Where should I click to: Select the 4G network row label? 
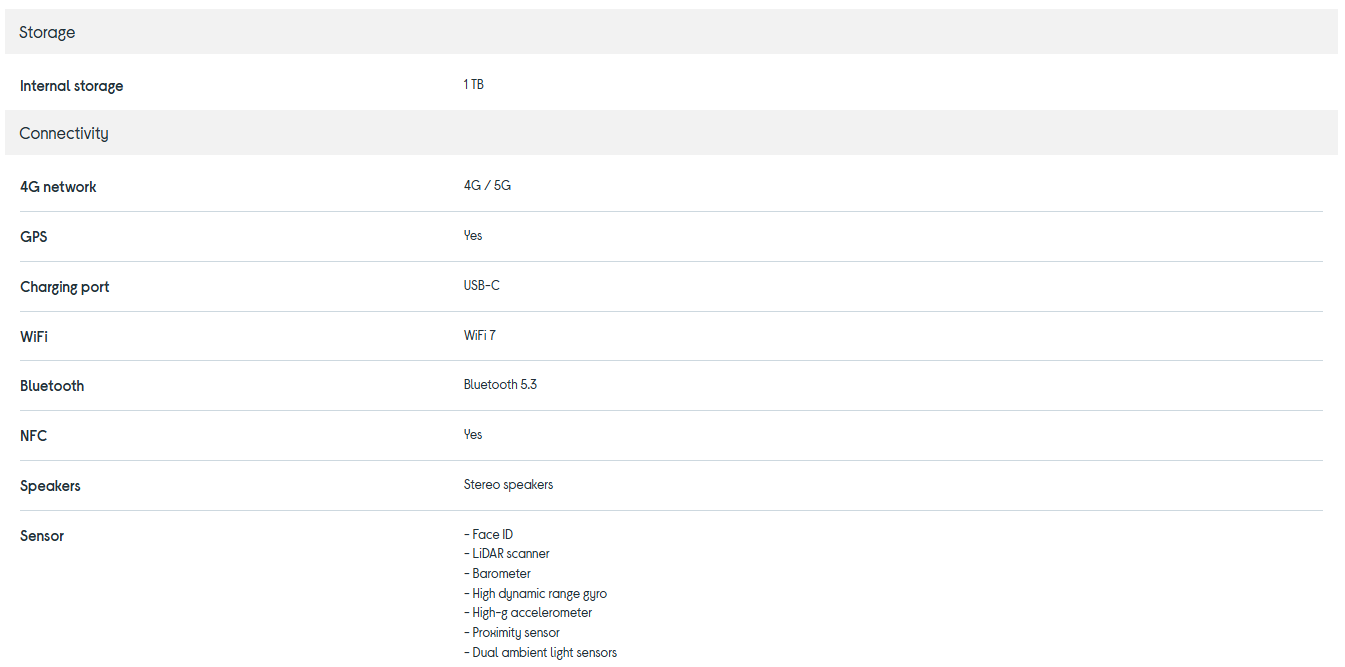pyautogui.click(x=58, y=187)
